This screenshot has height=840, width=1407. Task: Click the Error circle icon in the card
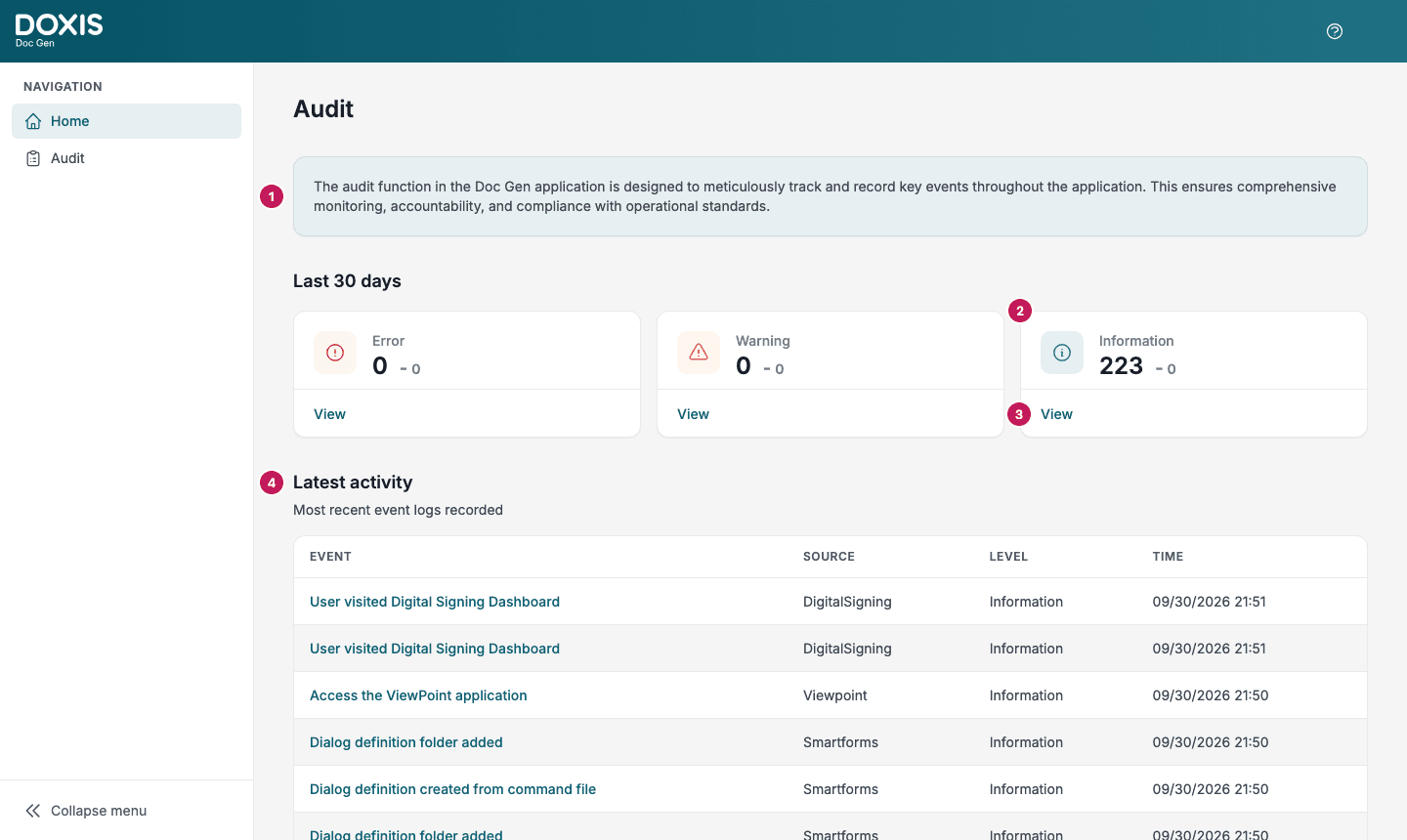tap(335, 353)
